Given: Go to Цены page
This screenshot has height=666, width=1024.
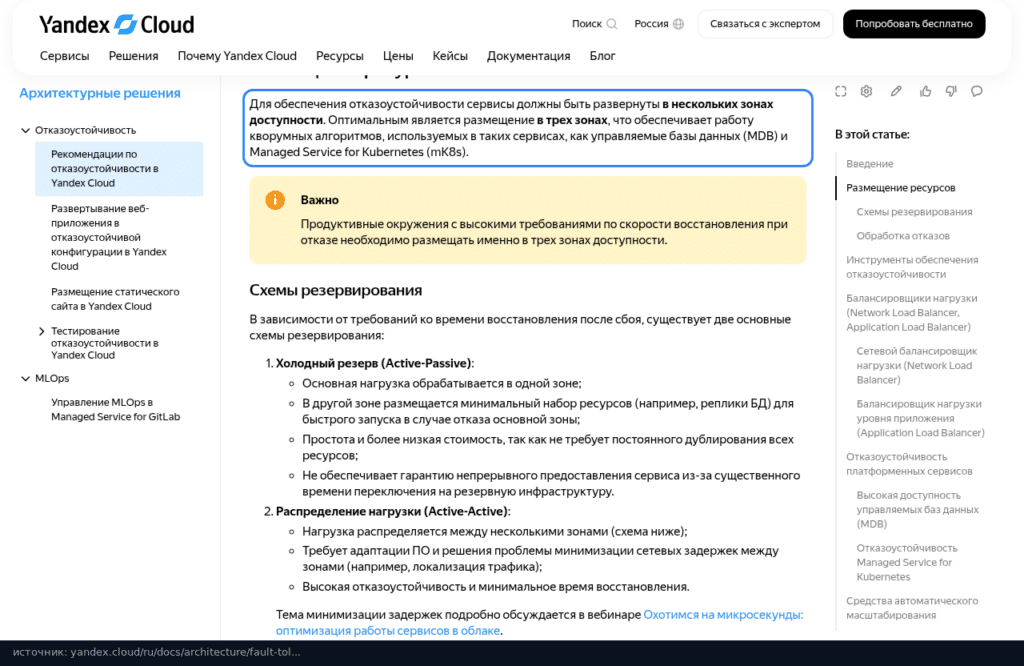Looking at the screenshot, I should [398, 56].
